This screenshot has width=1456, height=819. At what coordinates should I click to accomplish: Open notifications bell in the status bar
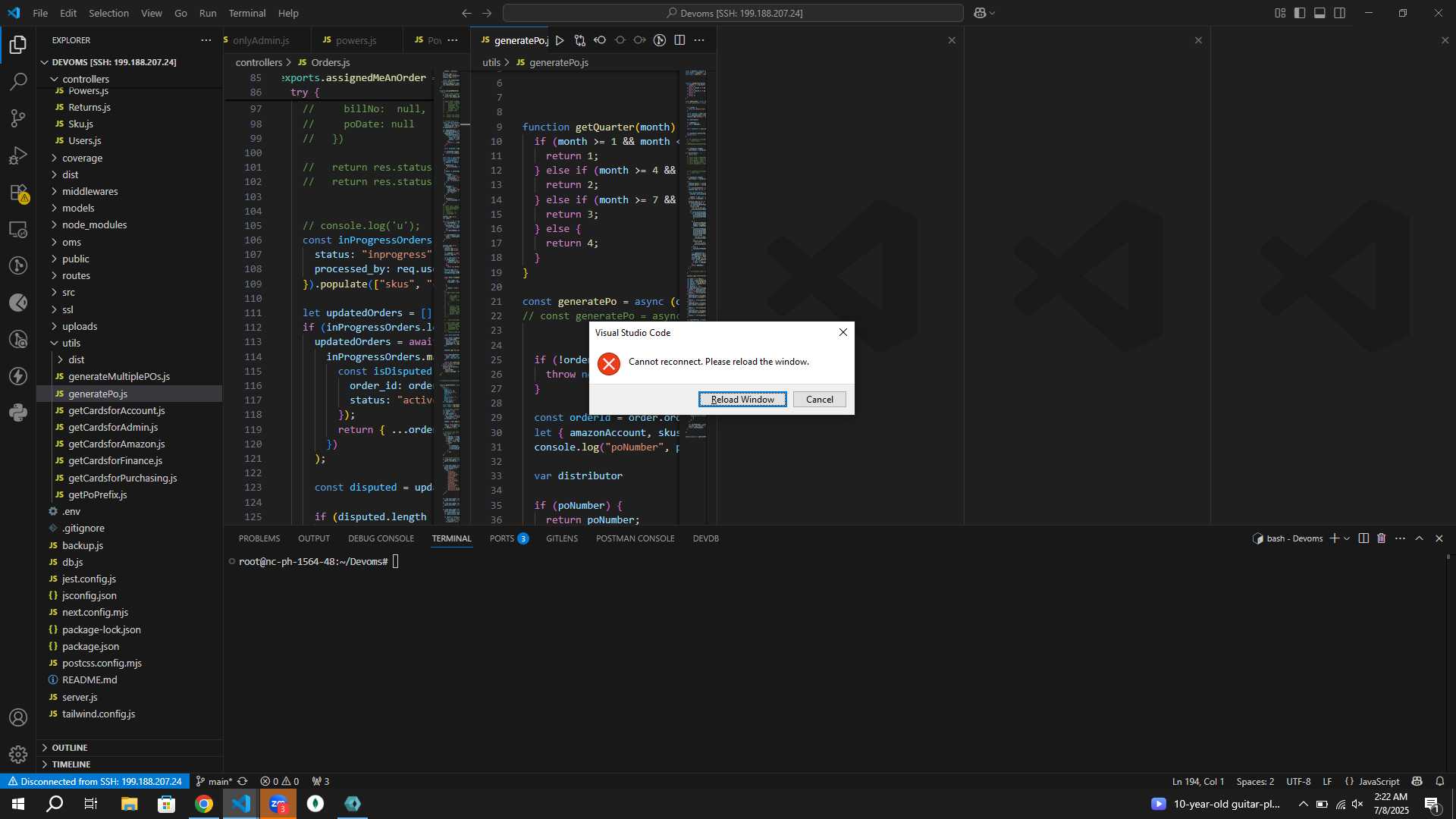pos(1440,782)
